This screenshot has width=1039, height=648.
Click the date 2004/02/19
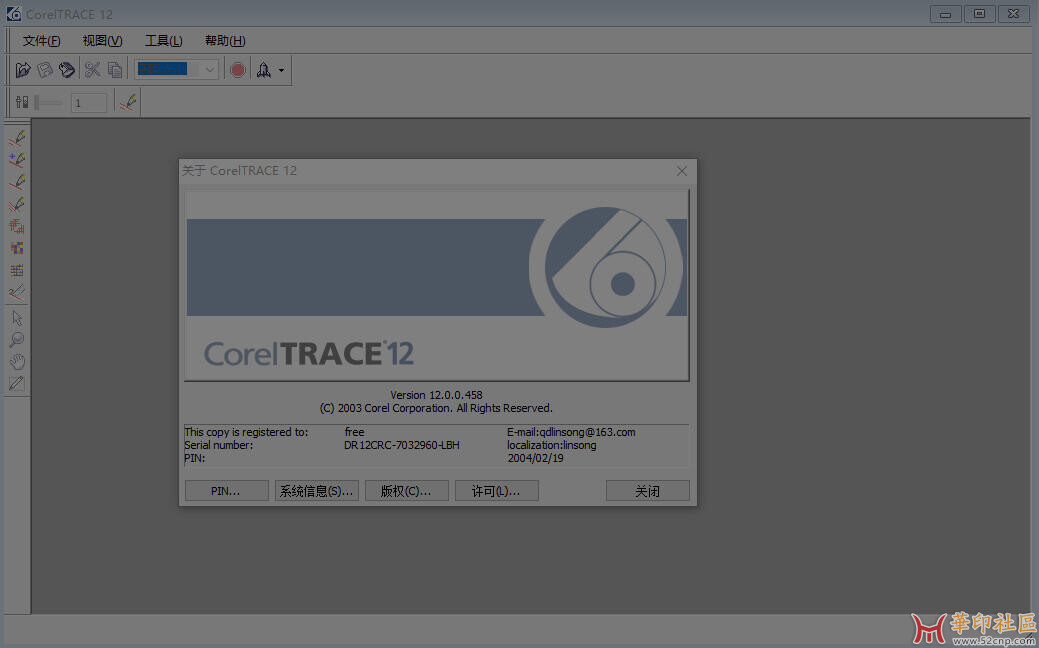pos(535,458)
